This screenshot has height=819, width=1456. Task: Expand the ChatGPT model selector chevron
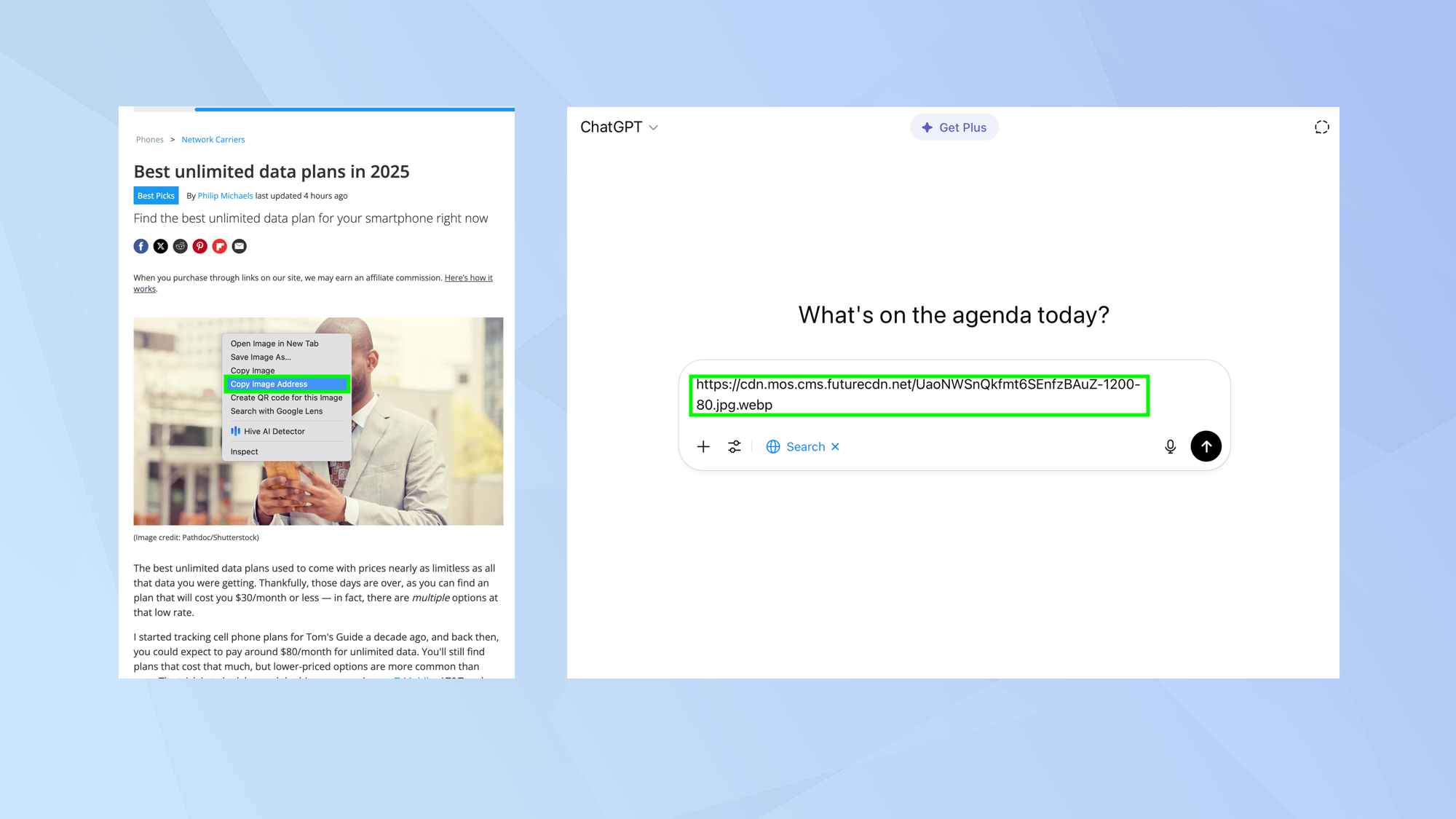(x=653, y=127)
